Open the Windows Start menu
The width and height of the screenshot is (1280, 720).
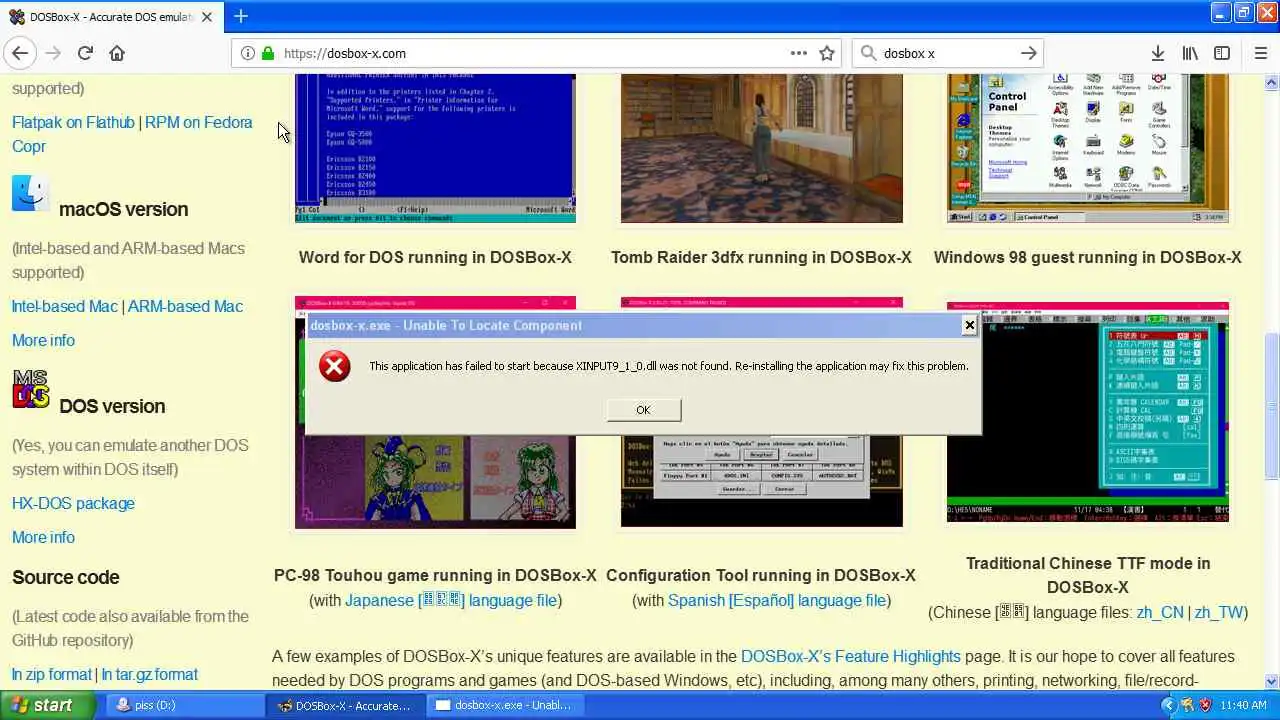pyautogui.click(x=47, y=705)
